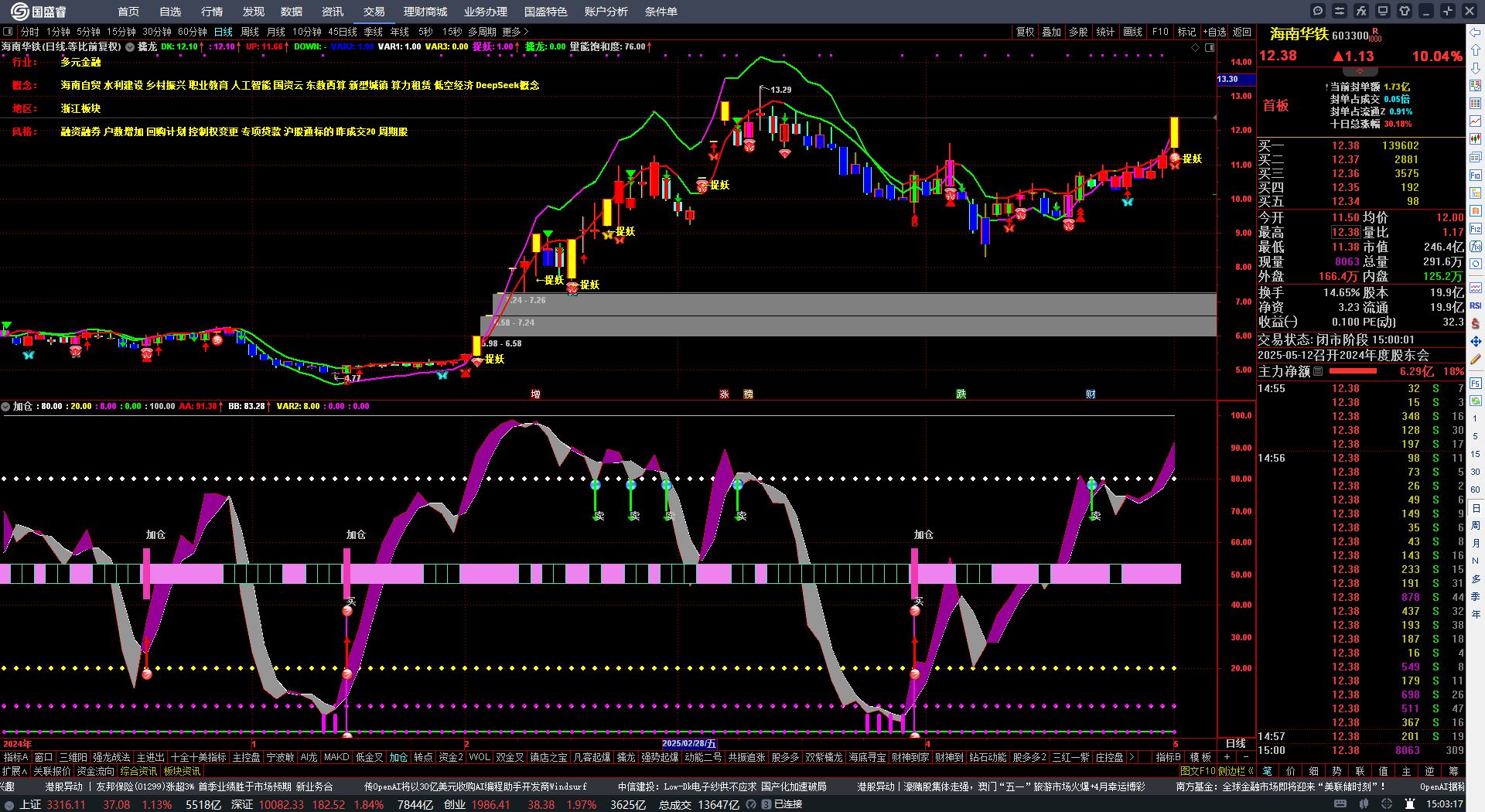The width and height of the screenshot is (1485, 812).
Task: Click the +自选 add to watchlist button
Action: click(x=1215, y=32)
